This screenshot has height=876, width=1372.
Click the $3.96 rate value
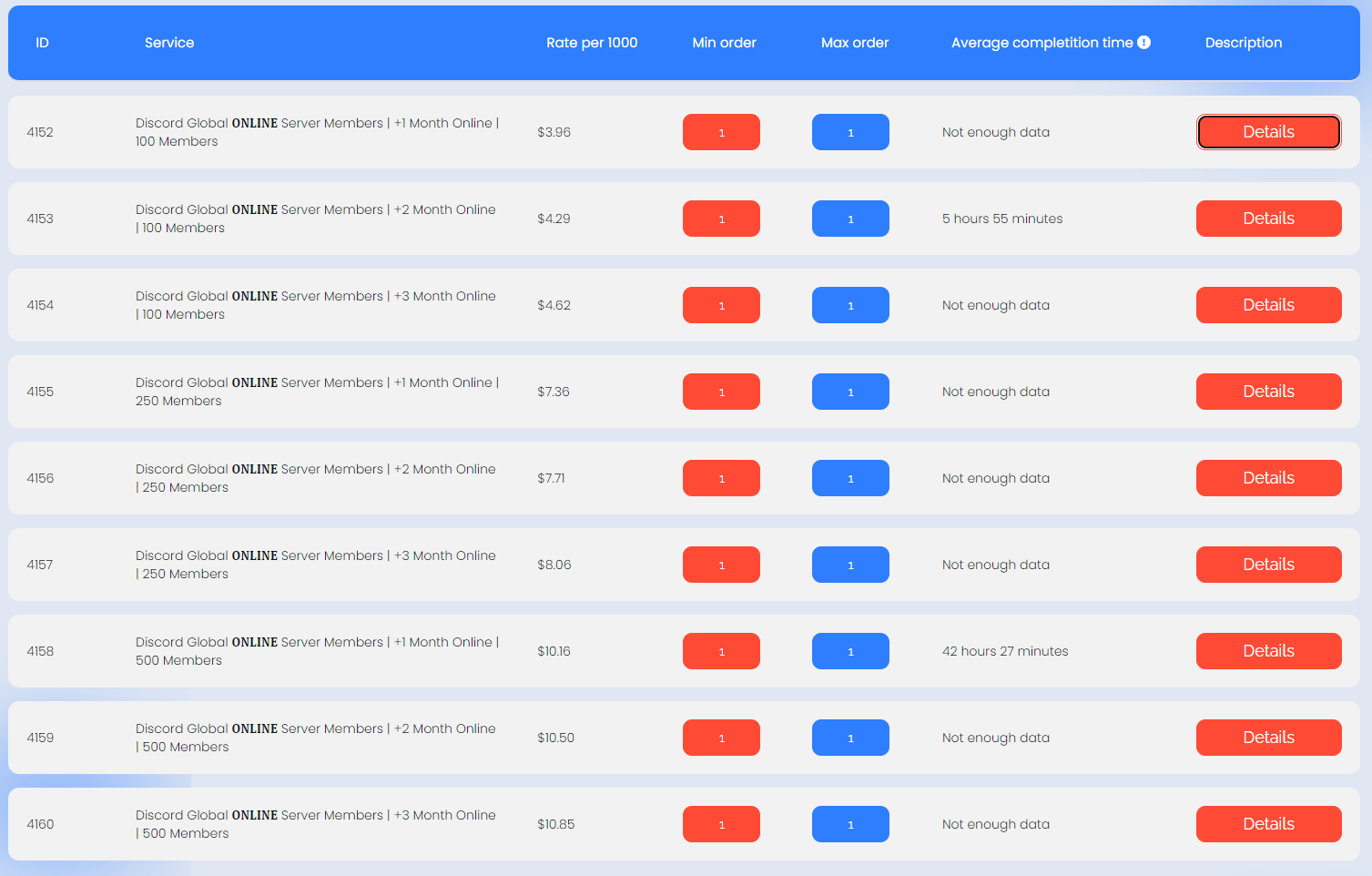pyautogui.click(x=554, y=132)
